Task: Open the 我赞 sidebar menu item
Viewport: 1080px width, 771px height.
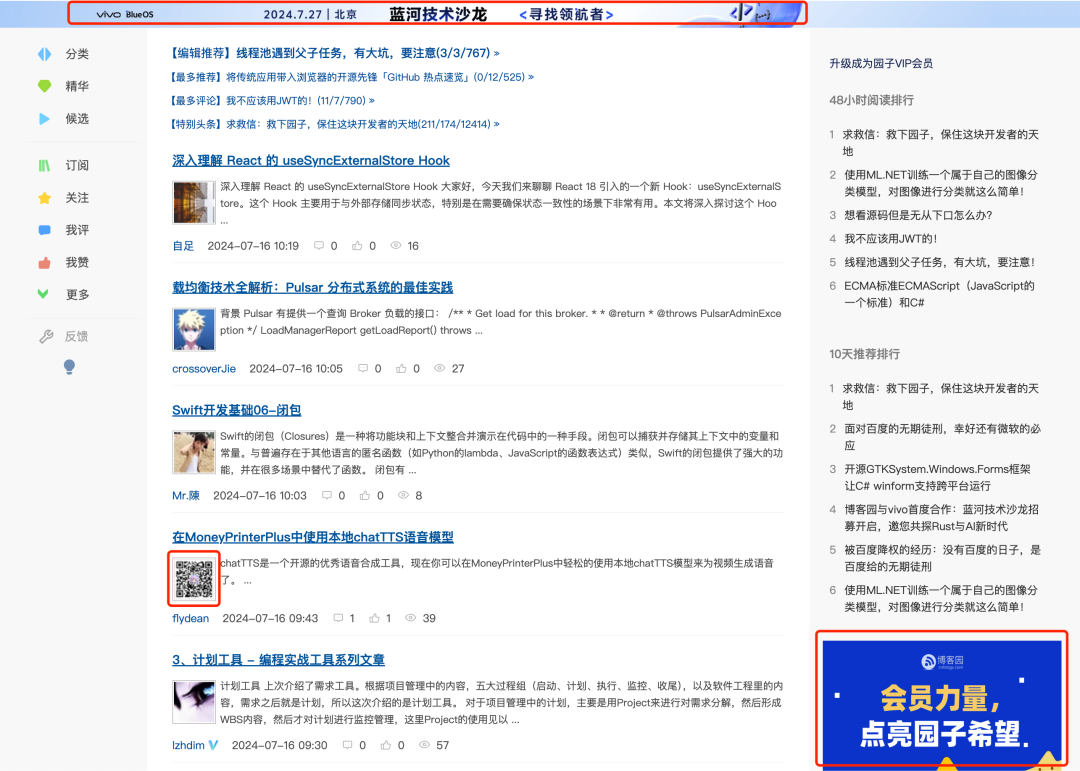Action: point(77,263)
